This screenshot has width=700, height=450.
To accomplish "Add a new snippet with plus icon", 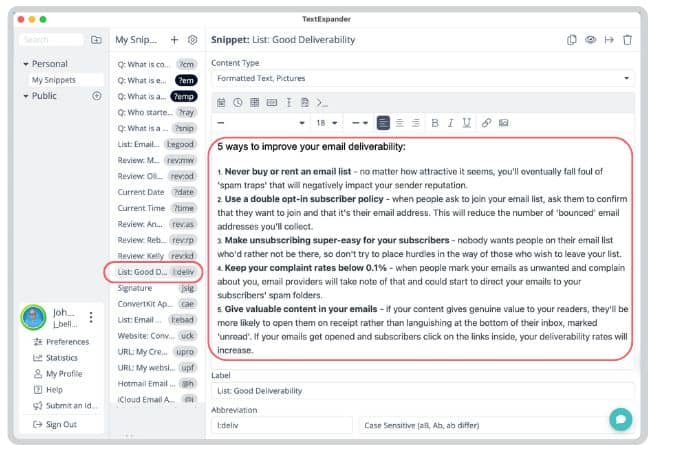I will pyautogui.click(x=174, y=40).
